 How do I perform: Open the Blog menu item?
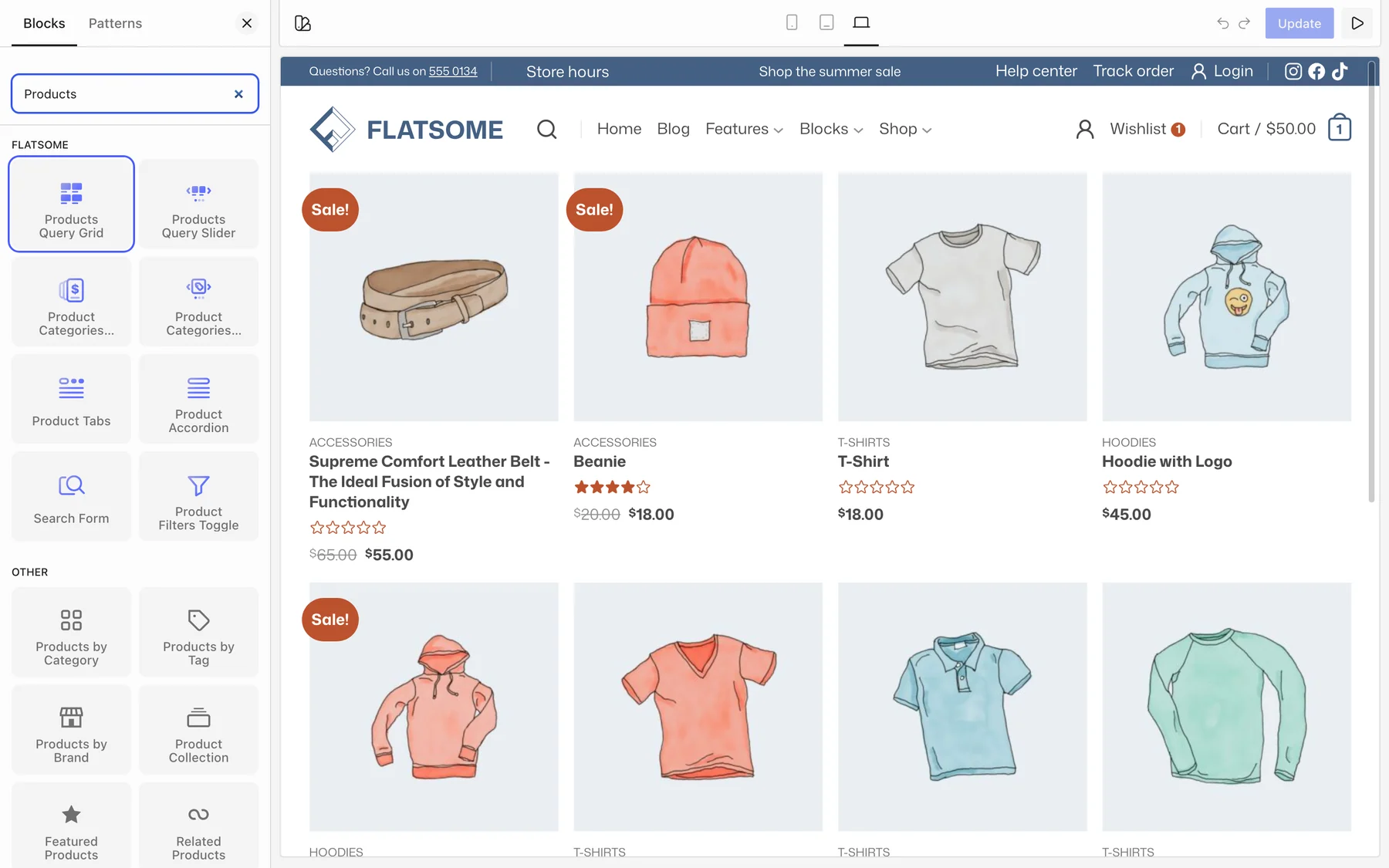[673, 129]
